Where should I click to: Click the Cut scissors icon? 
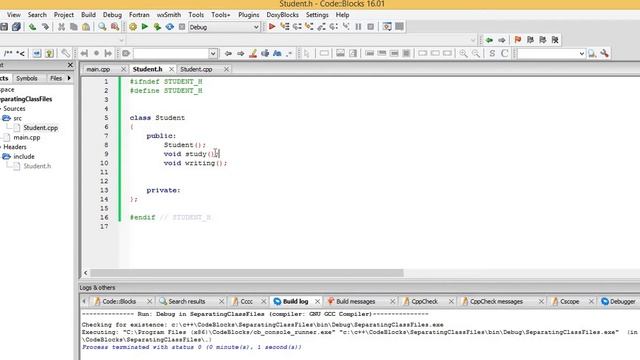coord(61,27)
